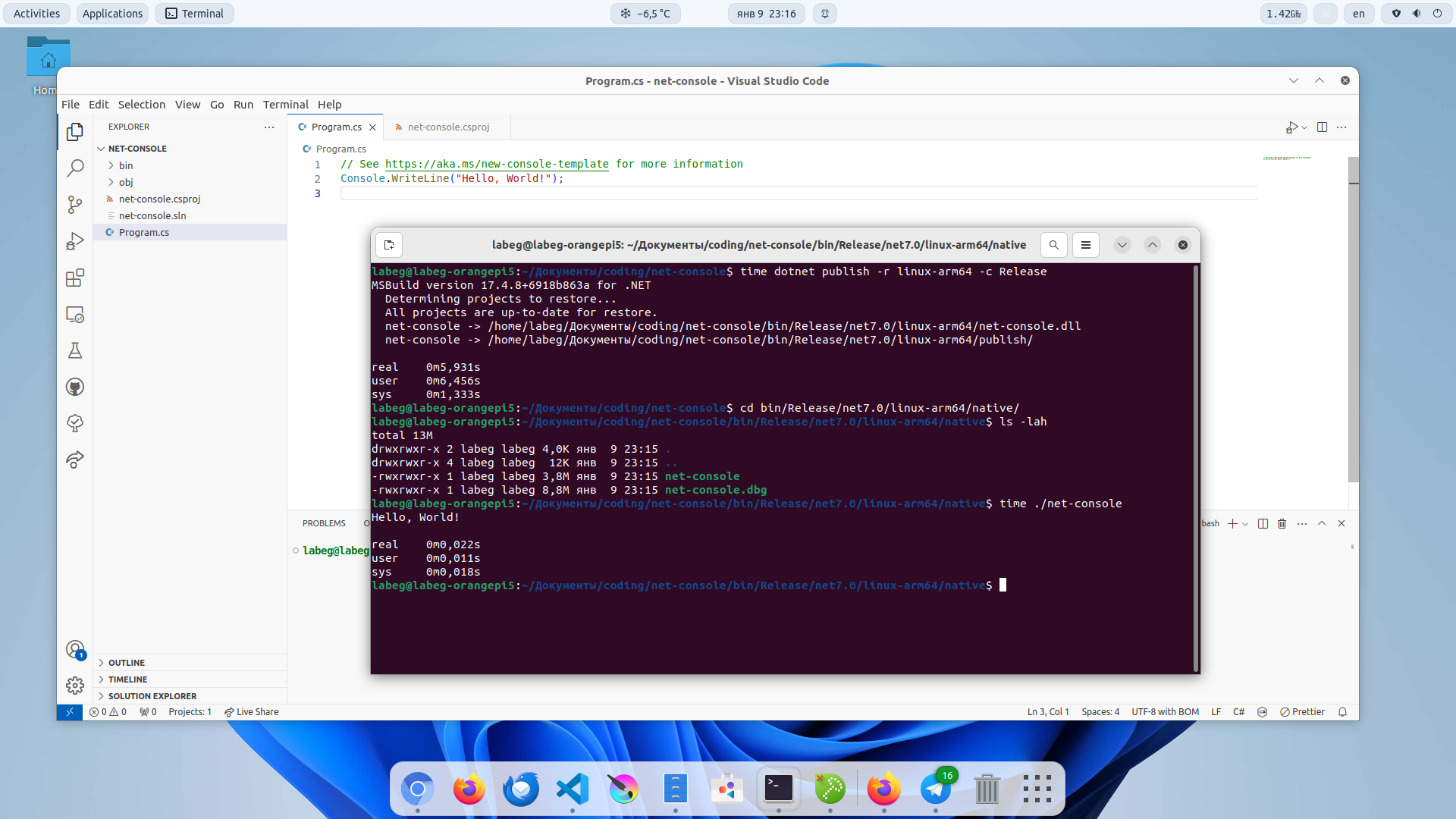Open the Source Control sidebar icon
1456x819 pixels.
(75, 205)
